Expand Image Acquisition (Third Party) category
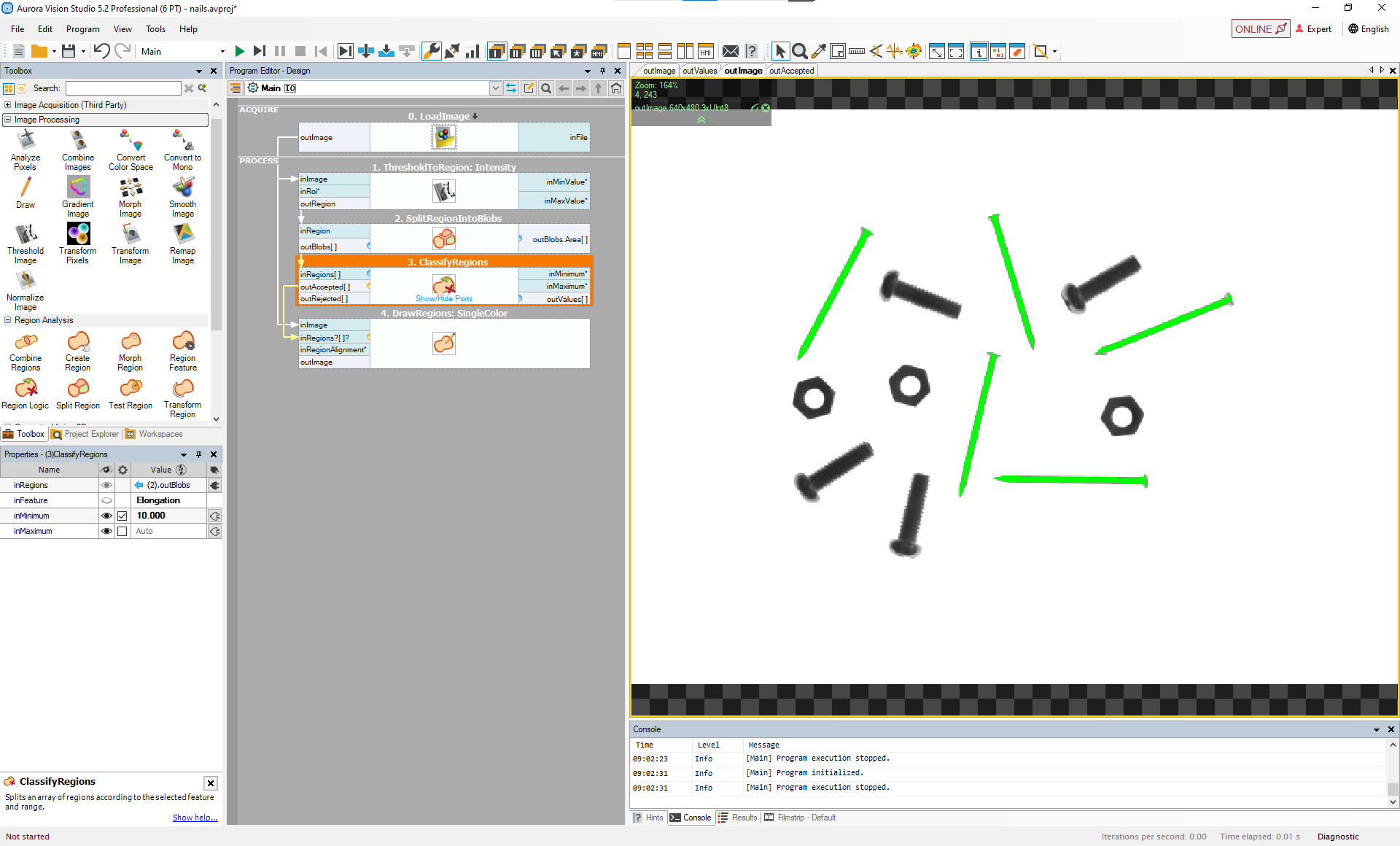 click(8, 105)
